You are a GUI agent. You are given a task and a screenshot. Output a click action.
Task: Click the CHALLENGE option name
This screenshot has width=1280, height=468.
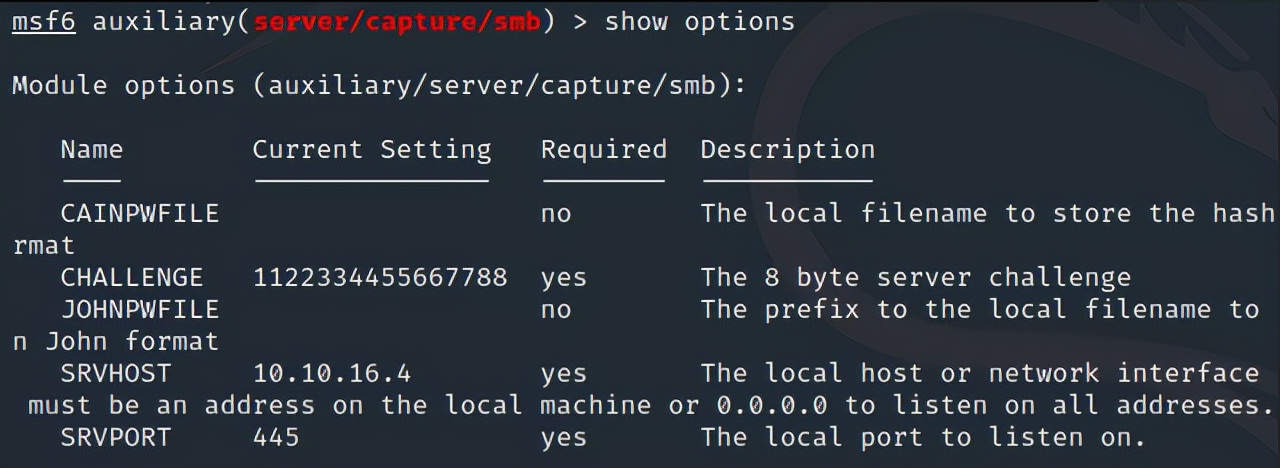(x=131, y=277)
